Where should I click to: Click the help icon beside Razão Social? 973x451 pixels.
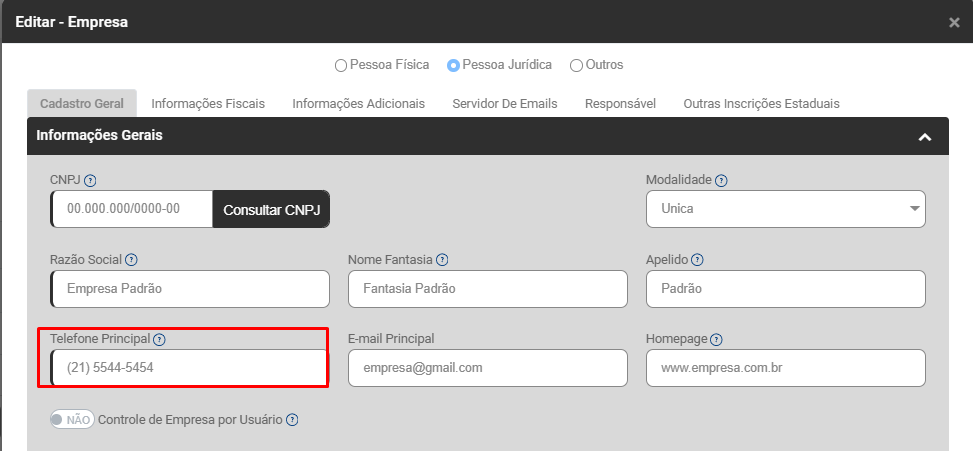[x=131, y=260]
